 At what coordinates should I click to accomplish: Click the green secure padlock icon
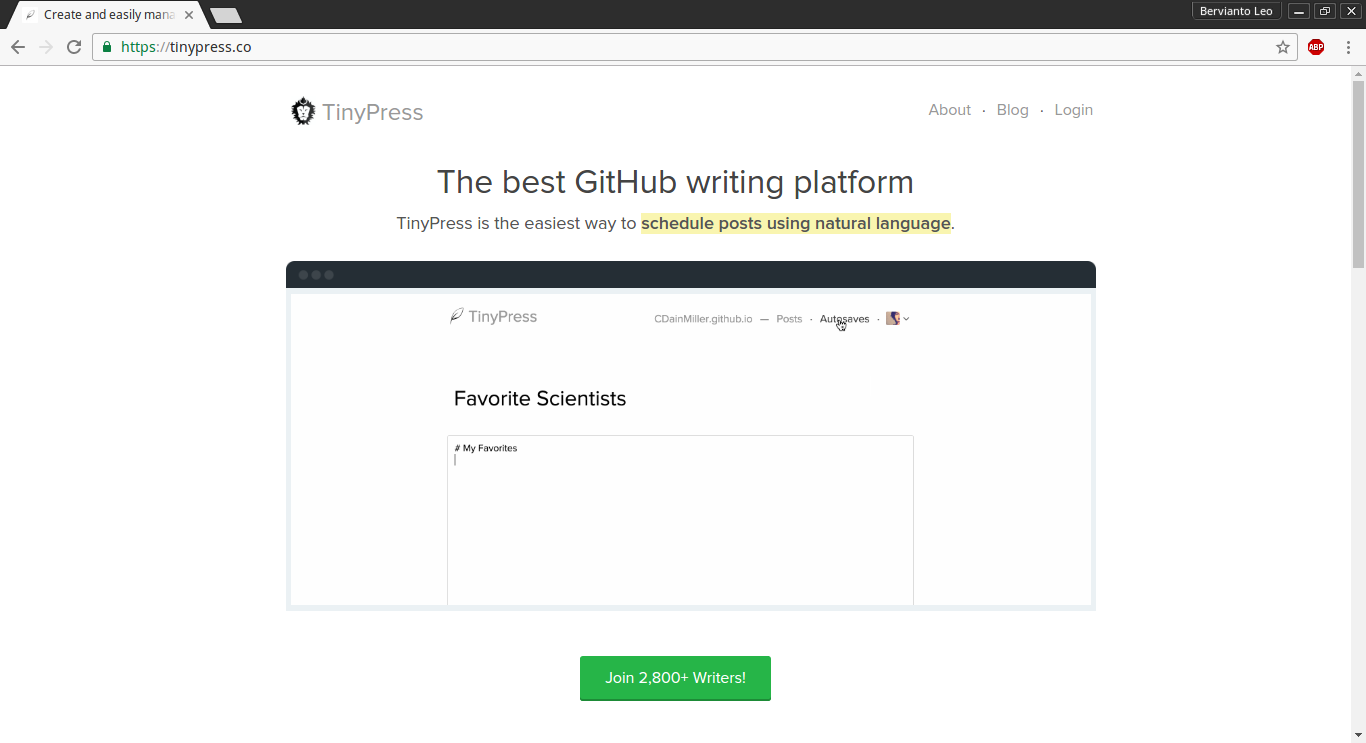107,47
